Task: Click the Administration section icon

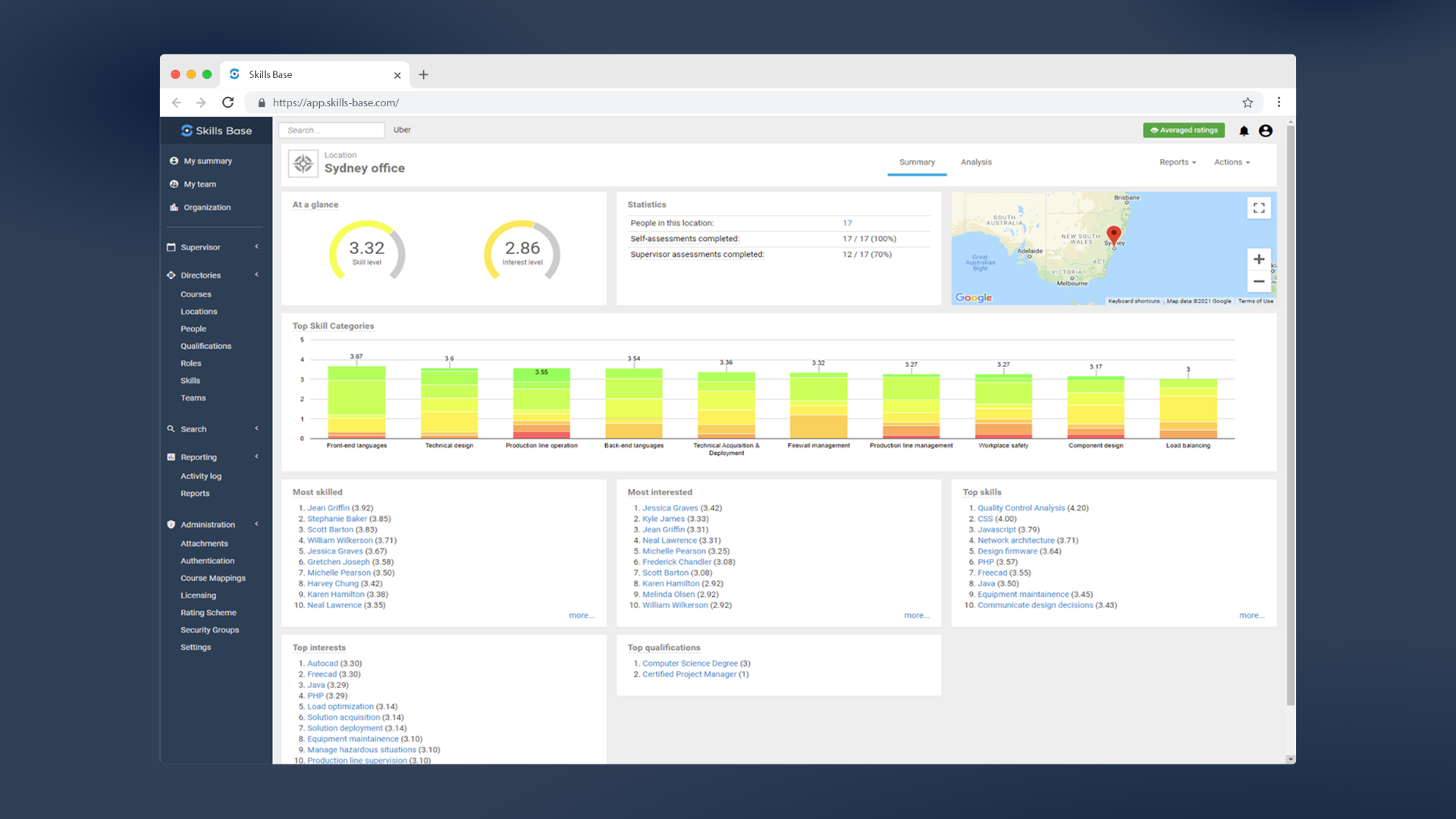Action: pyautogui.click(x=175, y=524)
